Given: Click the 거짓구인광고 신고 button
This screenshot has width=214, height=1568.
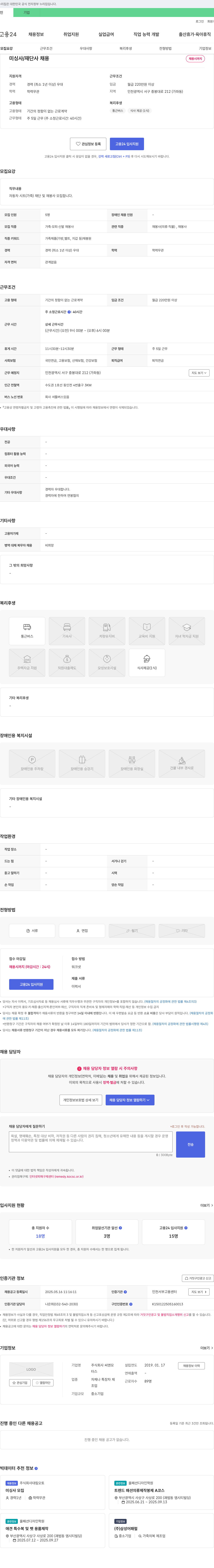Looking at the screenshot, I should pyautogui.click(x=198, y=1278).
